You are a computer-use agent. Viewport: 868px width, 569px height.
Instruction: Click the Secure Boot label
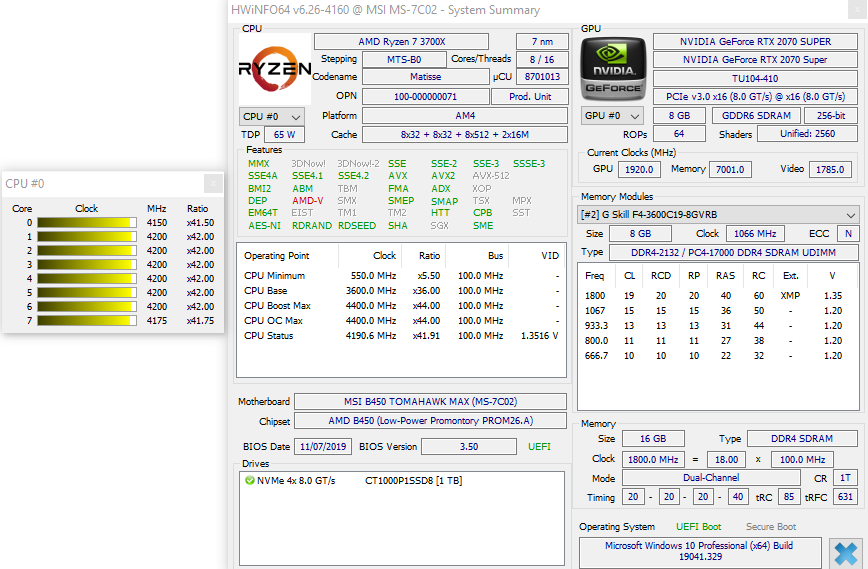771,527
